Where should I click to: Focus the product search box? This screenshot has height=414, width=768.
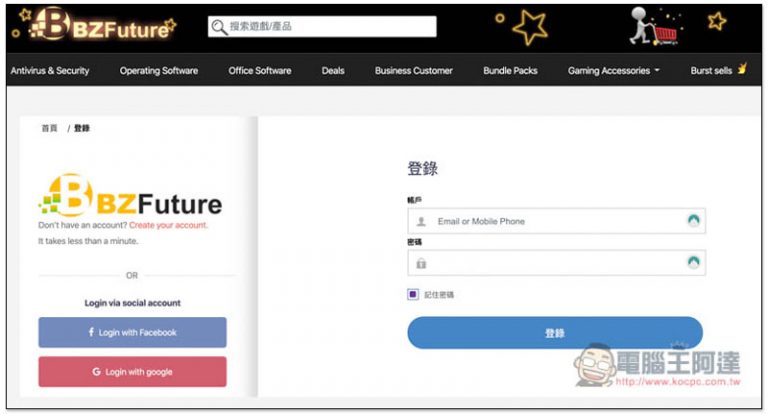[322, 26]
